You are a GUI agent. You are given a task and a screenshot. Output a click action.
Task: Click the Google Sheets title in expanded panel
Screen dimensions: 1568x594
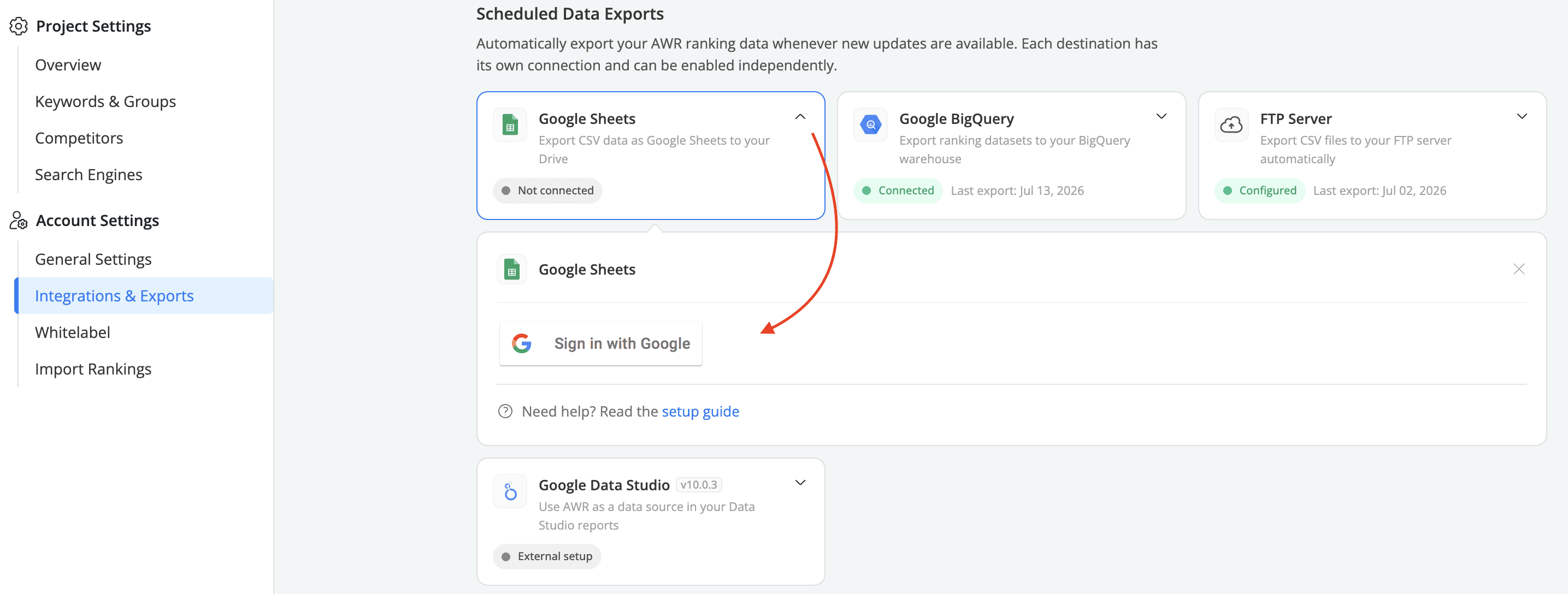pos(587,269)
